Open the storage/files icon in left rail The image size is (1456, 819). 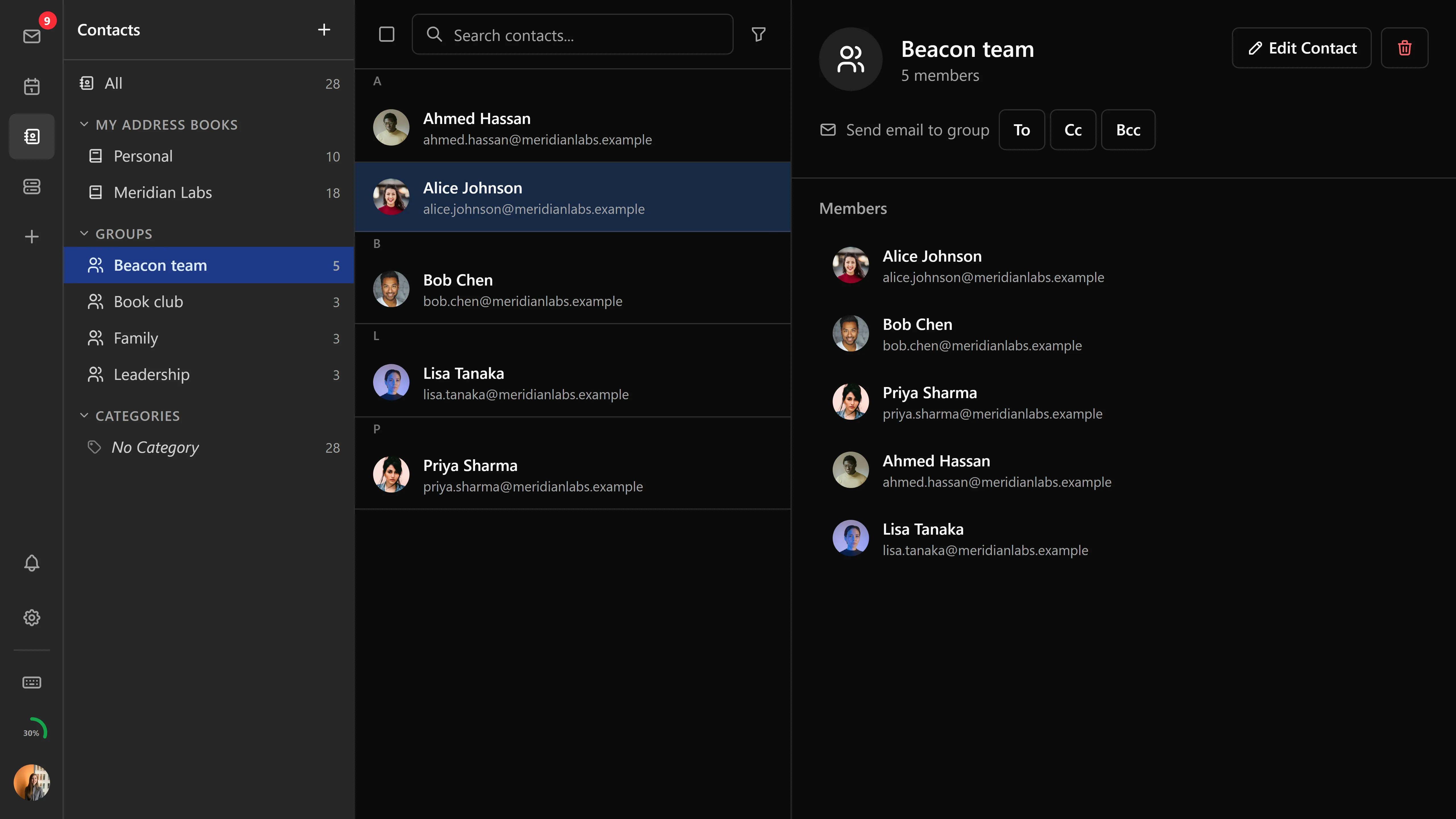coord(32,187)
